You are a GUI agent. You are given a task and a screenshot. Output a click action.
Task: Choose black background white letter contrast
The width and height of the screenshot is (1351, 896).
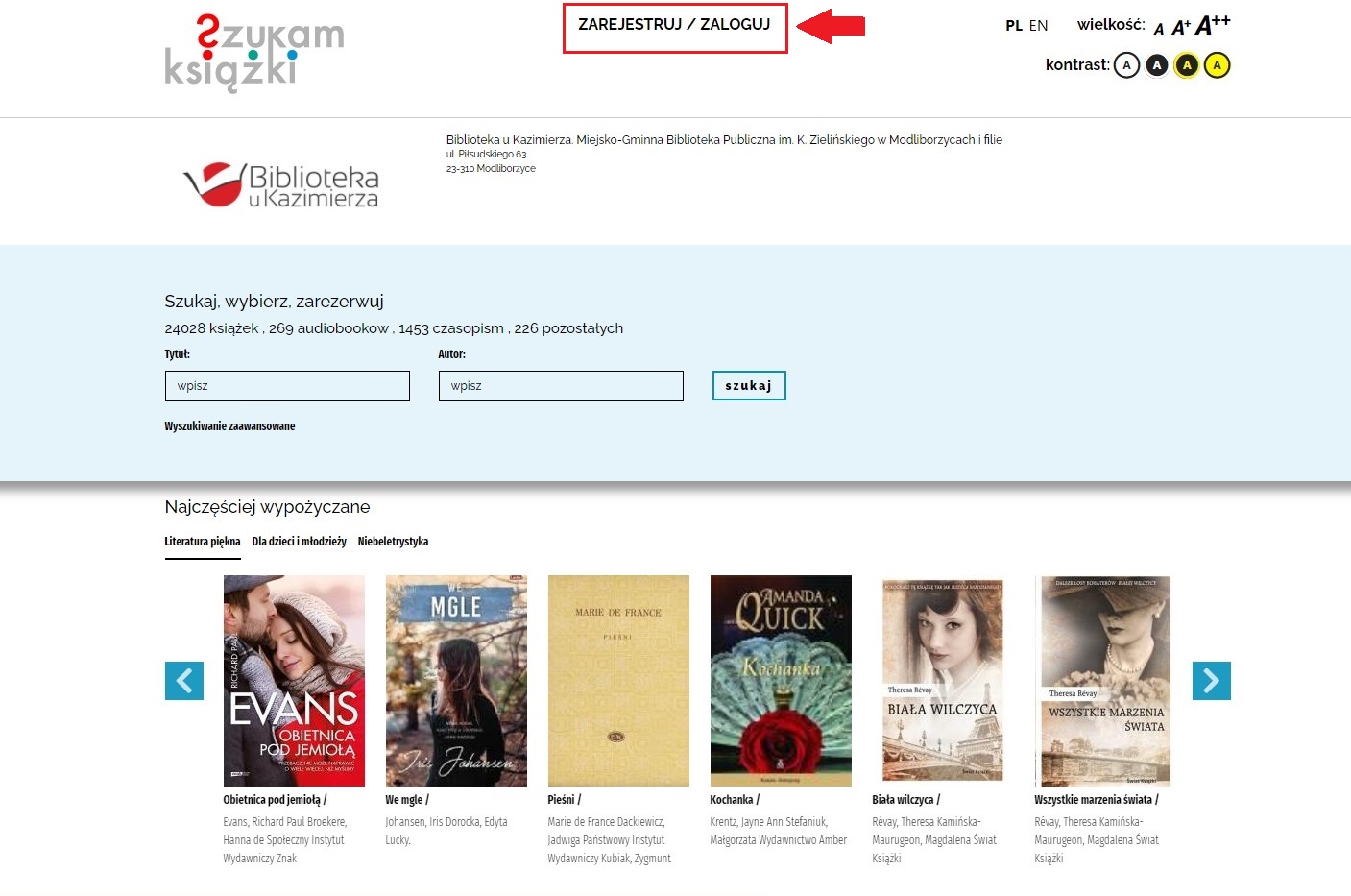(1157, 65)
